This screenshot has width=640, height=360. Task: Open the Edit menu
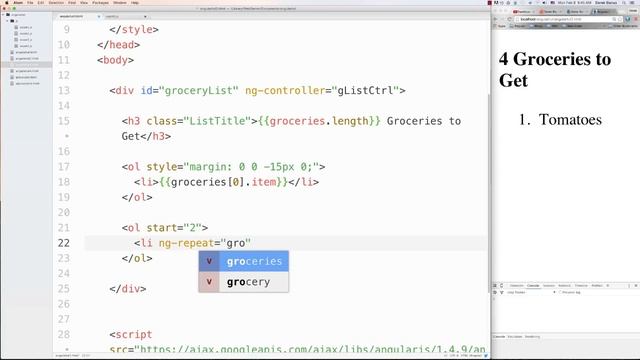41,2
